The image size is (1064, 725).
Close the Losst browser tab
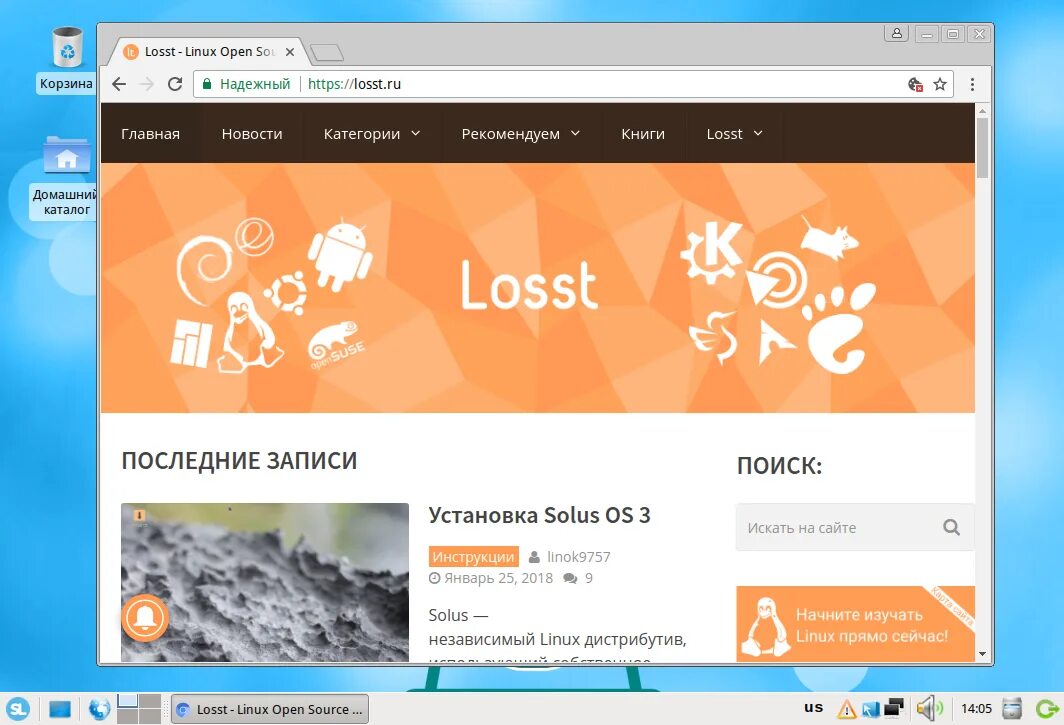click(290, 52)
